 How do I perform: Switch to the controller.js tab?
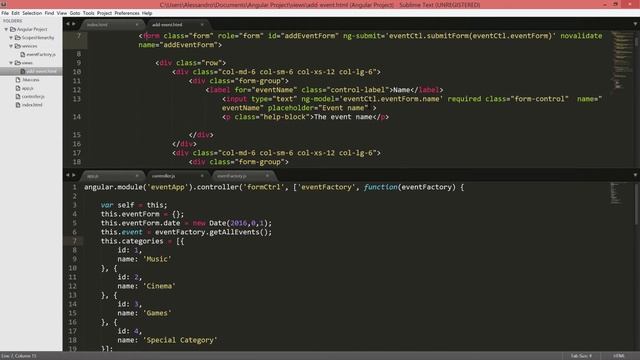coord(178,176)
